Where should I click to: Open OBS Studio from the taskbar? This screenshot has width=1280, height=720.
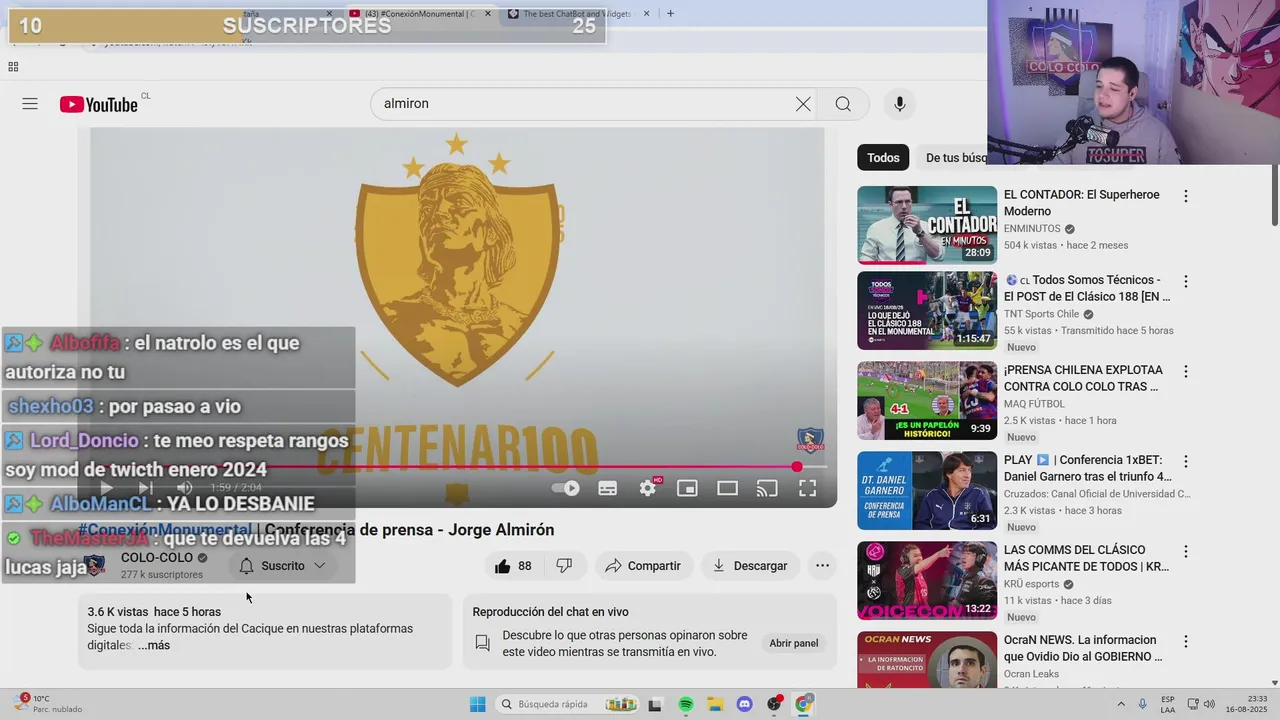(774, 704)
